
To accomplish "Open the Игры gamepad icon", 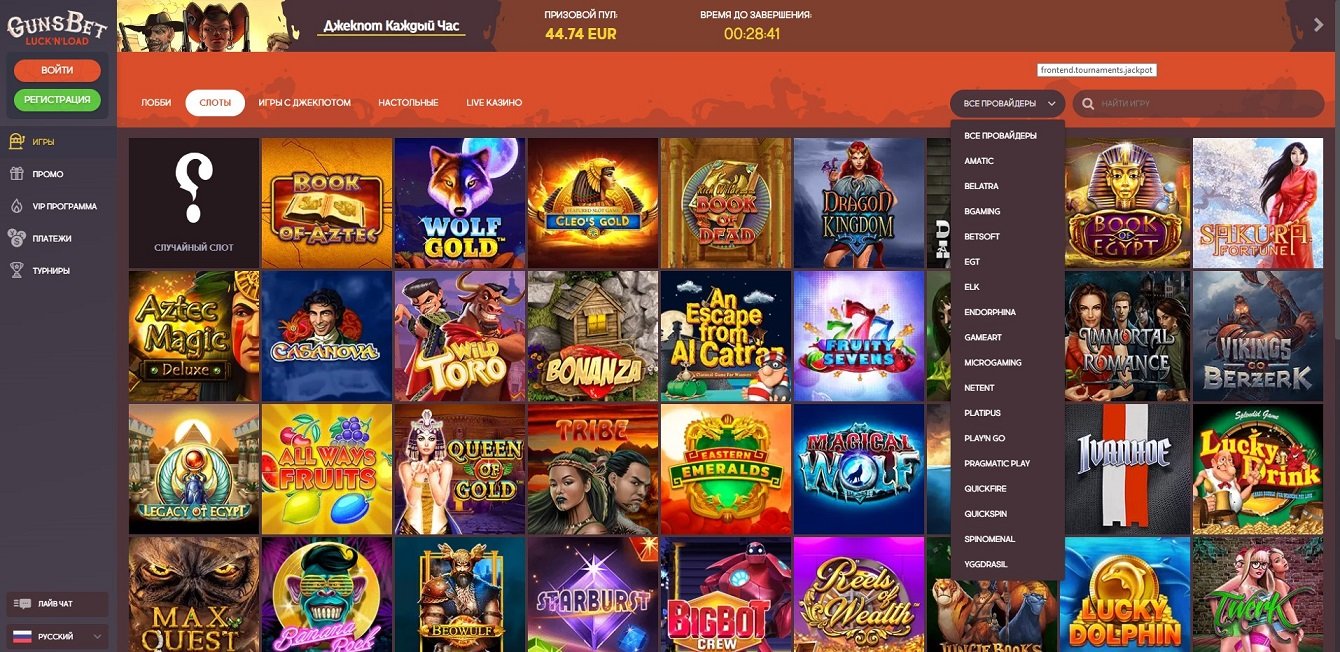I will click(16, 141).
